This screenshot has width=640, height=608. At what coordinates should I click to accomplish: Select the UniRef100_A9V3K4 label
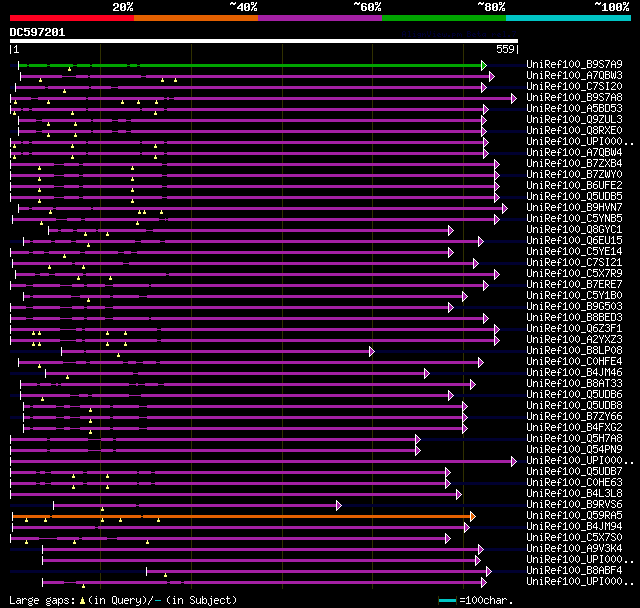[574, 549]
